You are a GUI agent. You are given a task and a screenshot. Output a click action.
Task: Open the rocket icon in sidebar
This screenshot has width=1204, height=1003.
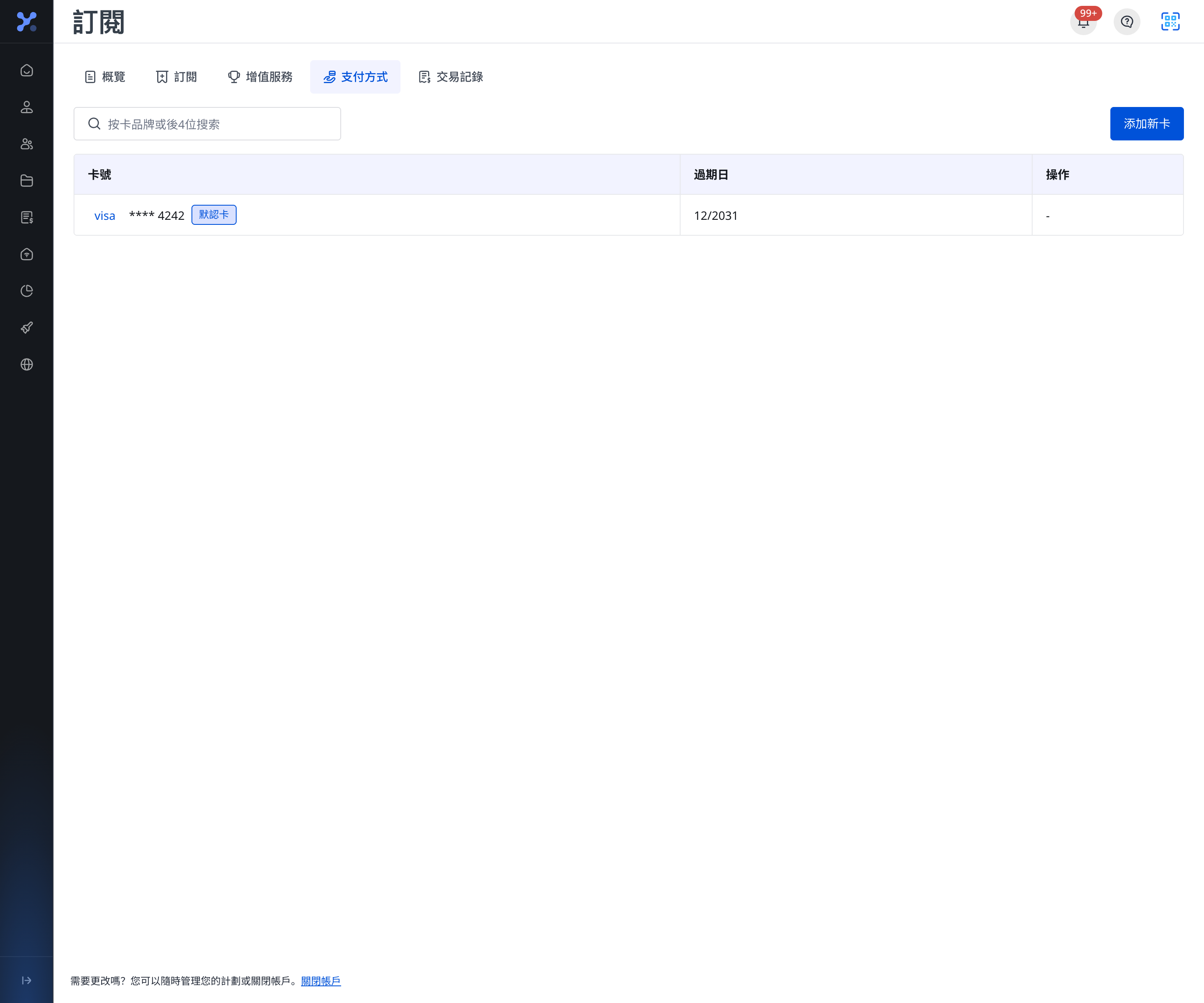tap(26, 327)
